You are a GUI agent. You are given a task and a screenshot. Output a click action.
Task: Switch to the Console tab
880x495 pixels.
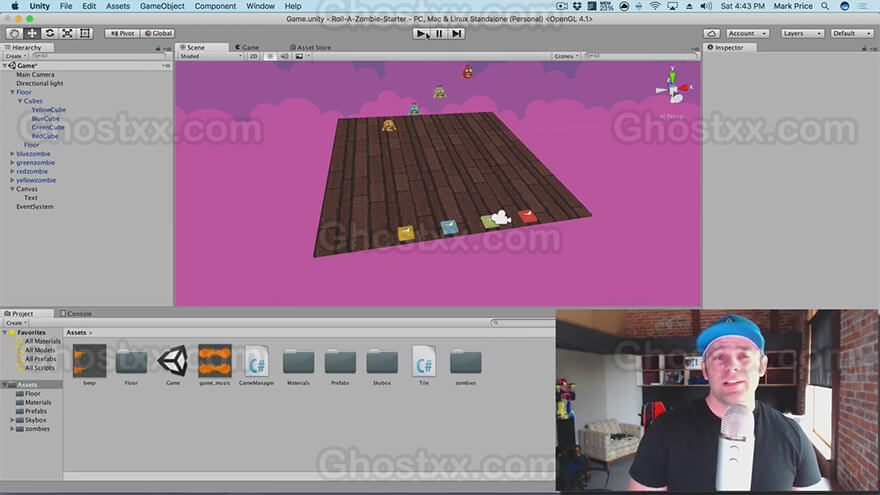(76, 314)
